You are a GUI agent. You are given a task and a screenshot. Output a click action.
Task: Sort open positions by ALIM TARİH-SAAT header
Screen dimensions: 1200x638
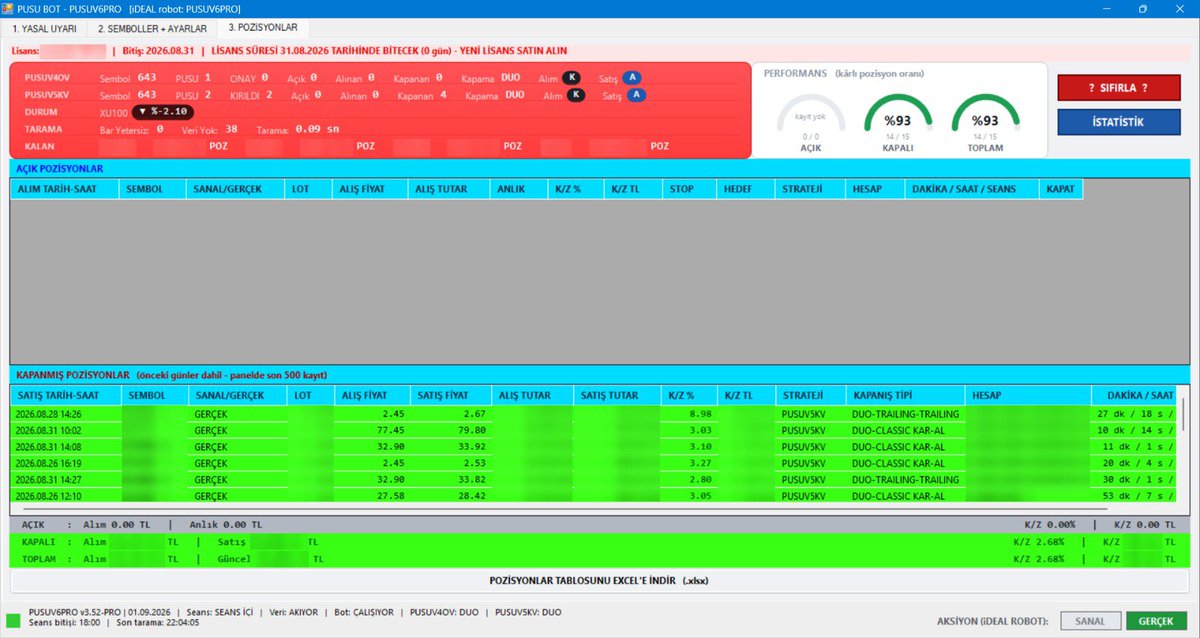pos(64,188)
